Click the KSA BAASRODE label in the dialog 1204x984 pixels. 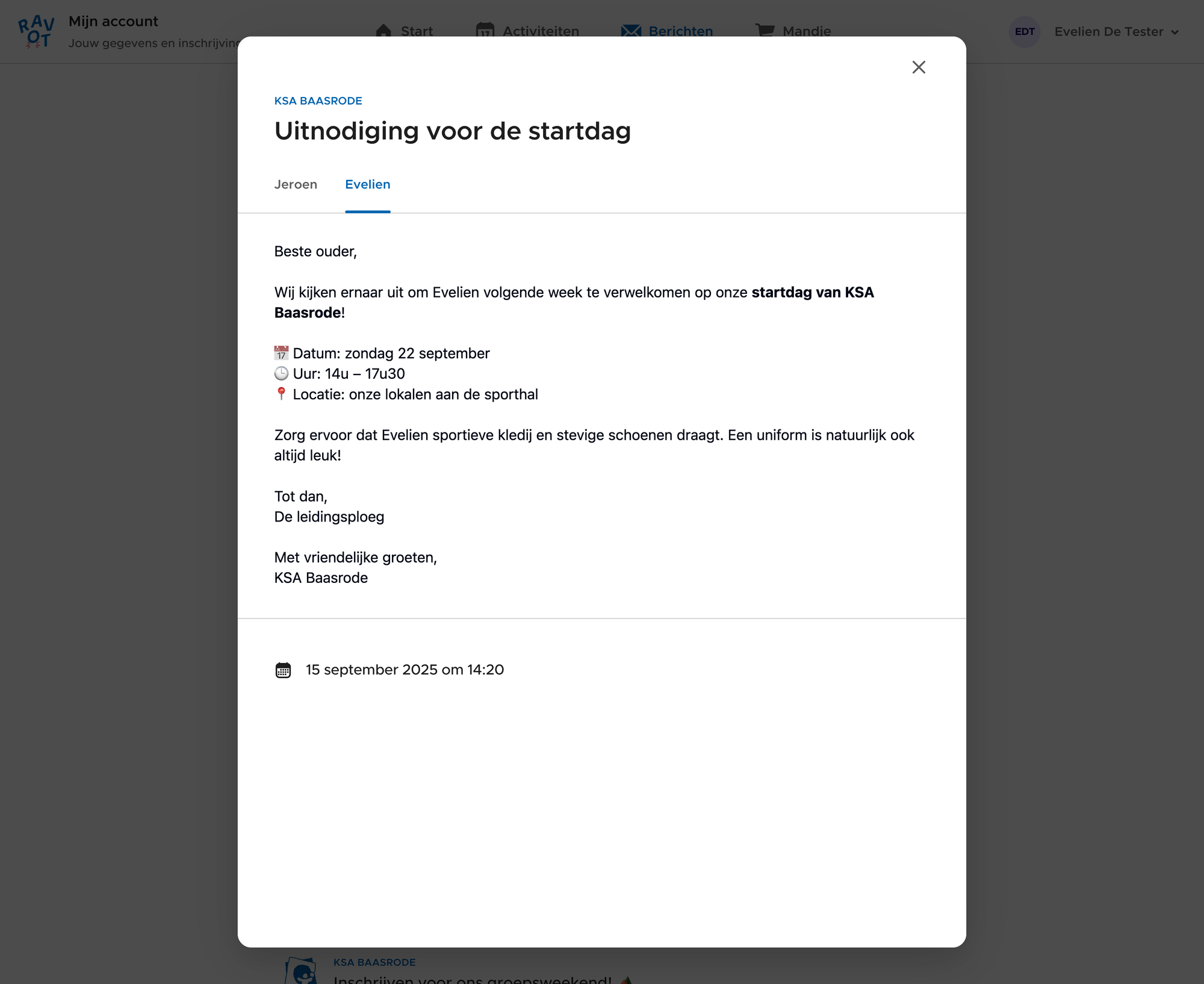[x=318, y=101]
